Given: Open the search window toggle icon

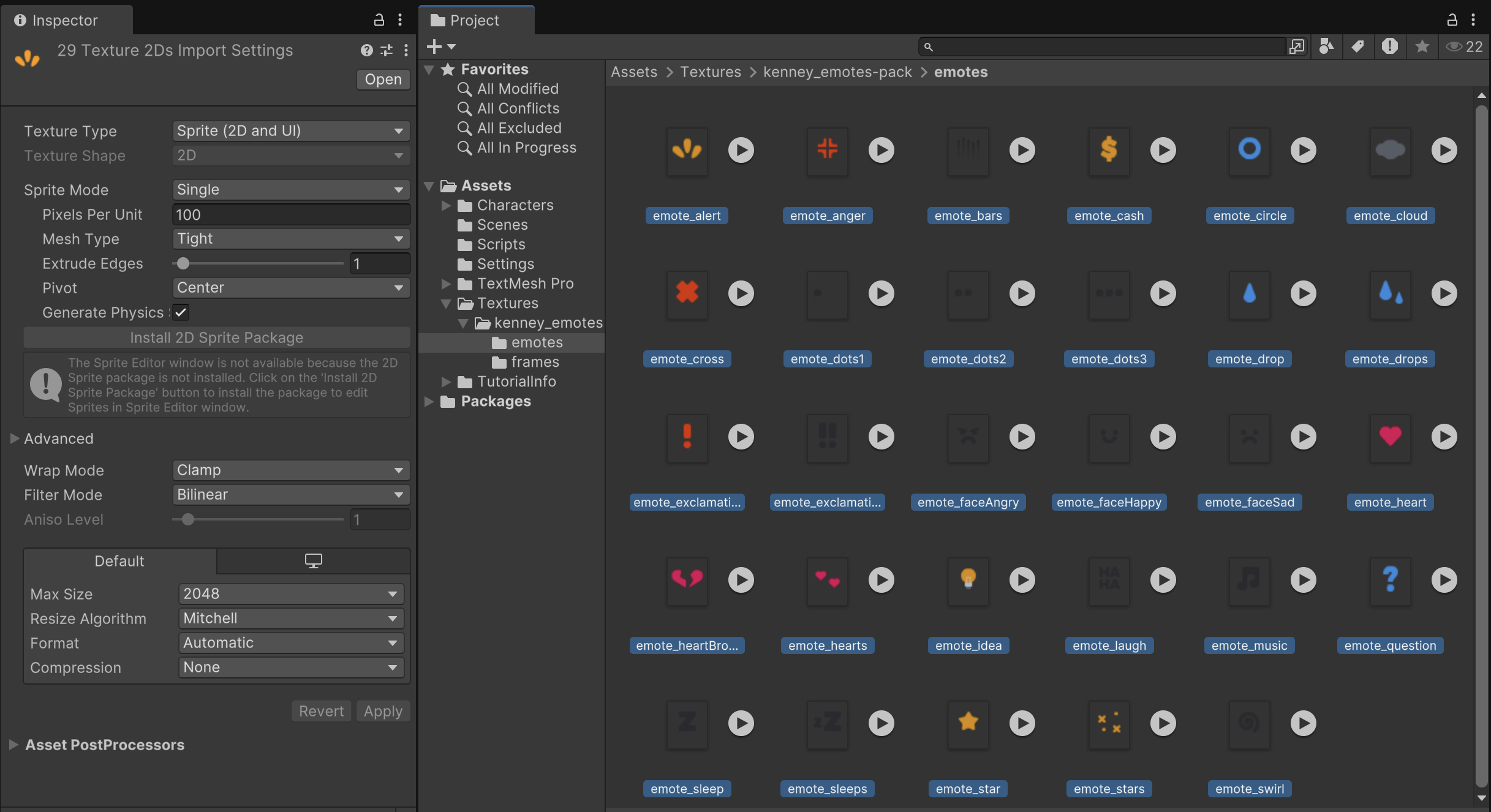Looking at the screenshot, I should pyautogui.click(x=1296, y=47).
